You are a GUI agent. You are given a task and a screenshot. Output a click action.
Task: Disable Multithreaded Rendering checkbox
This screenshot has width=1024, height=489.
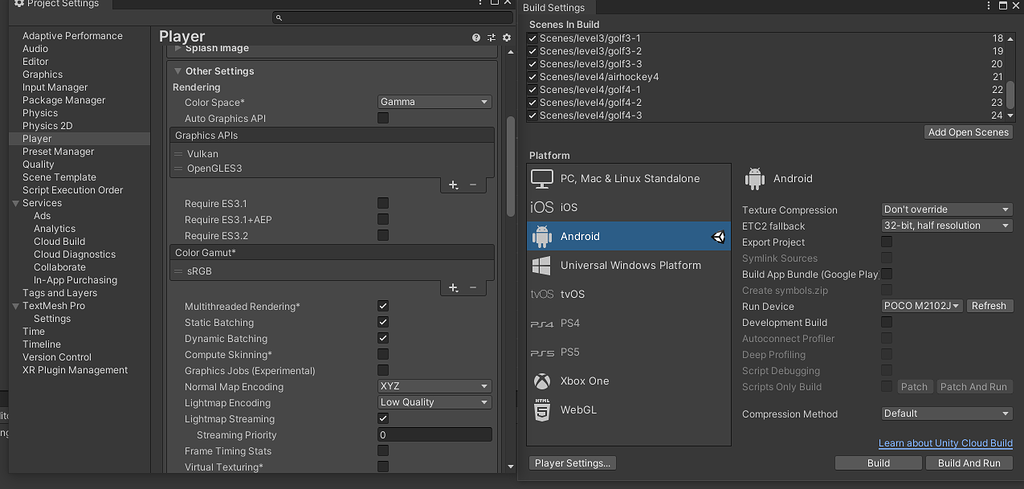click(383, 306)
